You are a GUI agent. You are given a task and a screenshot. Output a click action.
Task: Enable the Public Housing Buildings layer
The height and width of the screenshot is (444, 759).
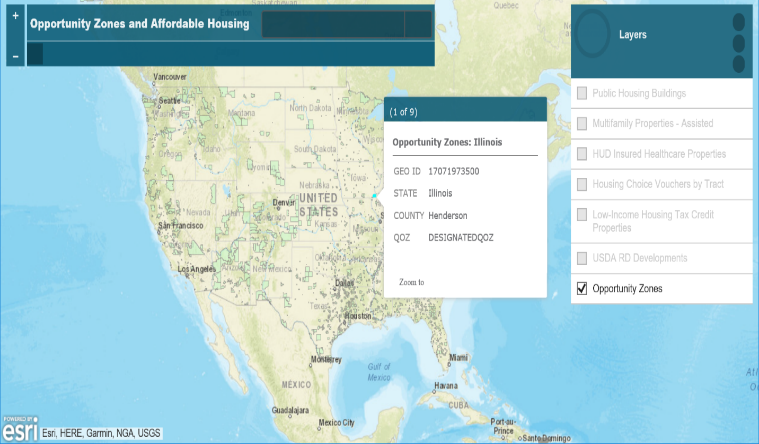[582, 94]
